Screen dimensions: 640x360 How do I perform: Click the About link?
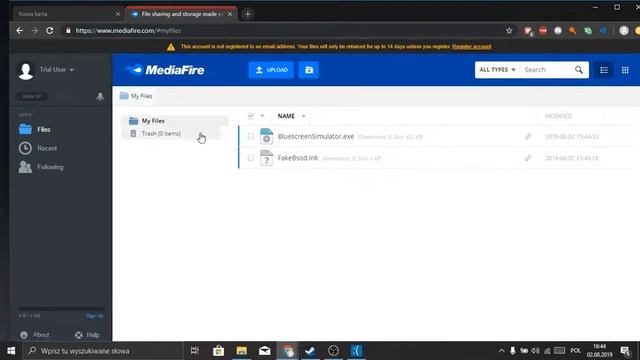point(35,335)
